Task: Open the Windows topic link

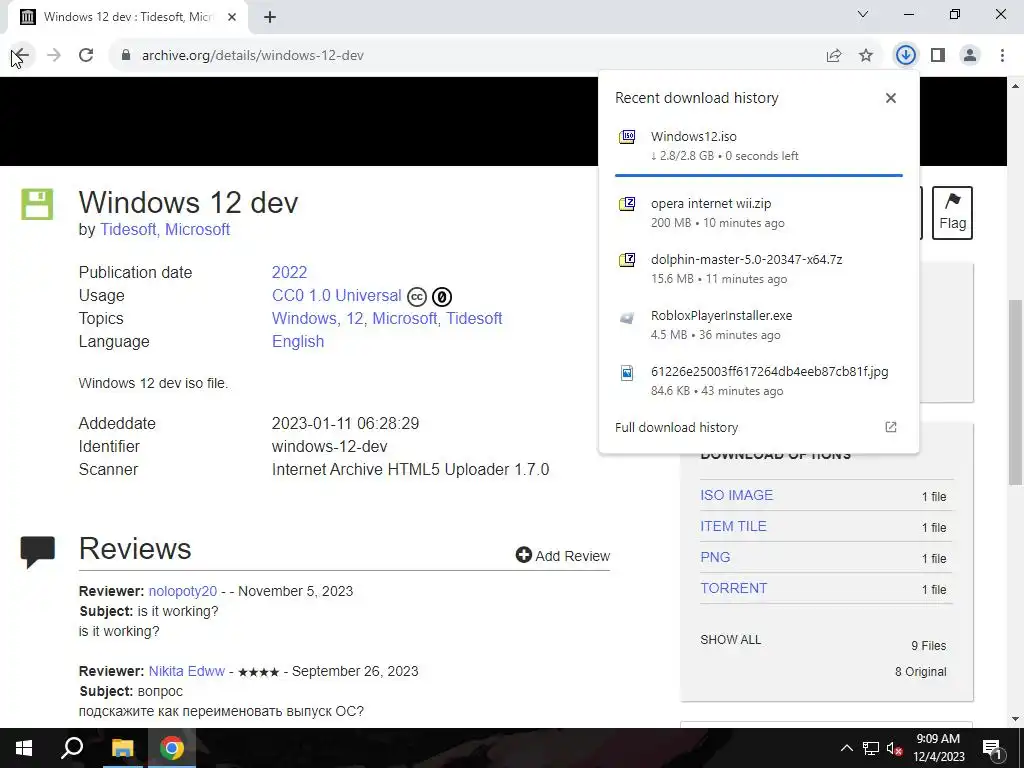Action: pyautogui.click(x=304, y=319)
